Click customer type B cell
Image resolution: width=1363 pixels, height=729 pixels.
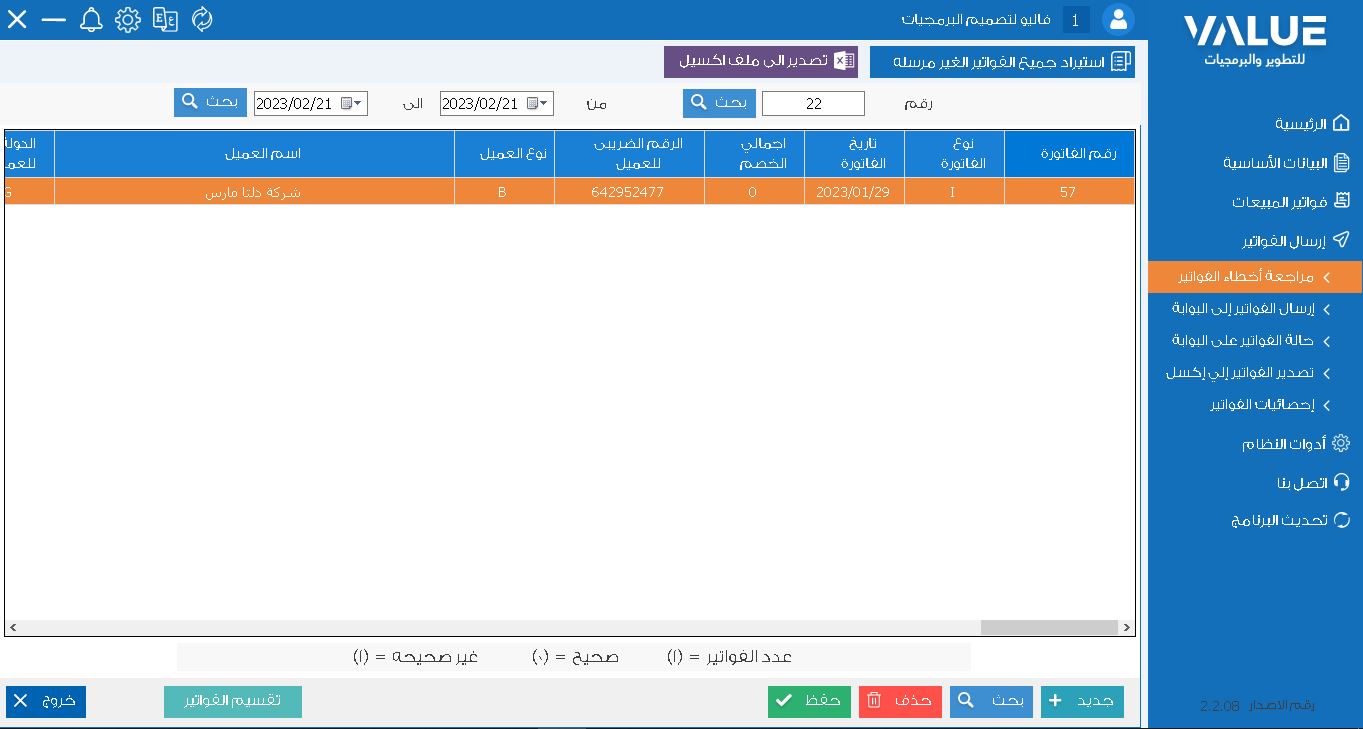click(x=504, y=192)
